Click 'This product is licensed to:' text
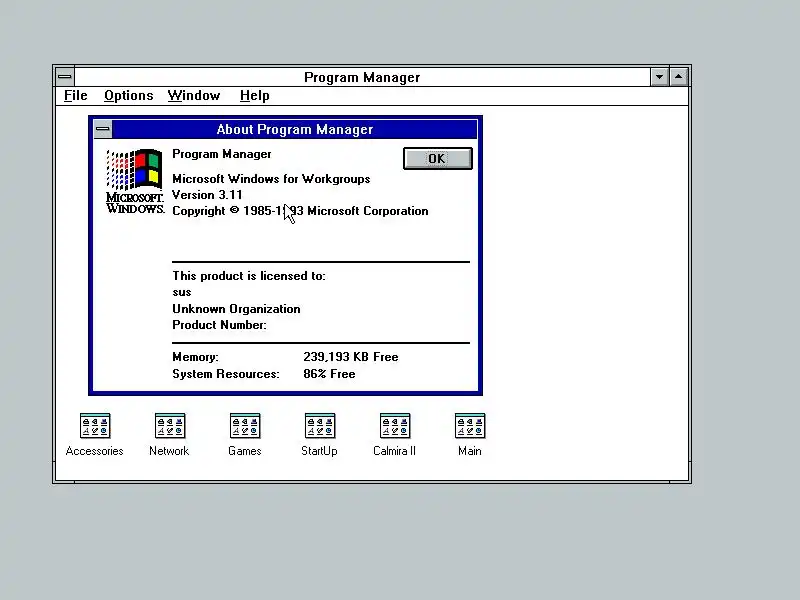800x600 pixels. click(248, 276)
